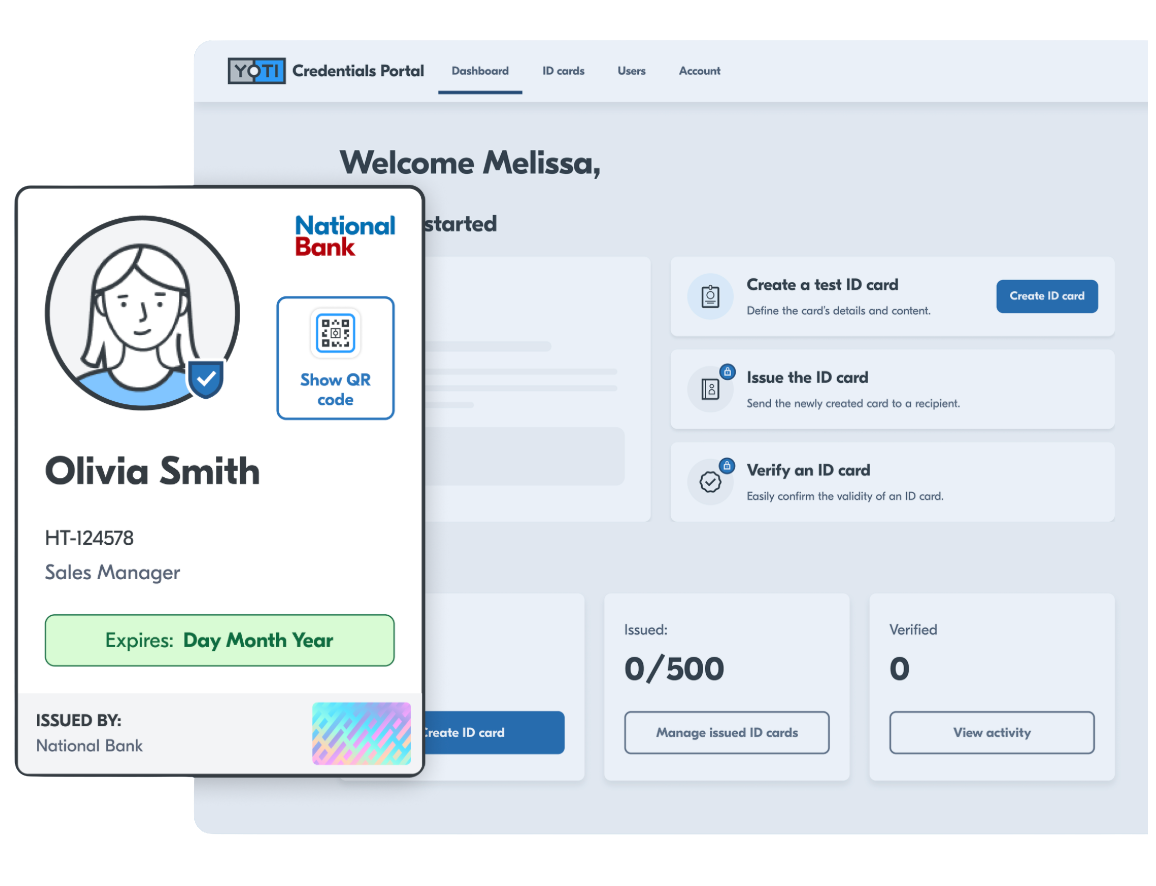
Task: Click the blue verified shield badge
Action: (x=206, y=380)
